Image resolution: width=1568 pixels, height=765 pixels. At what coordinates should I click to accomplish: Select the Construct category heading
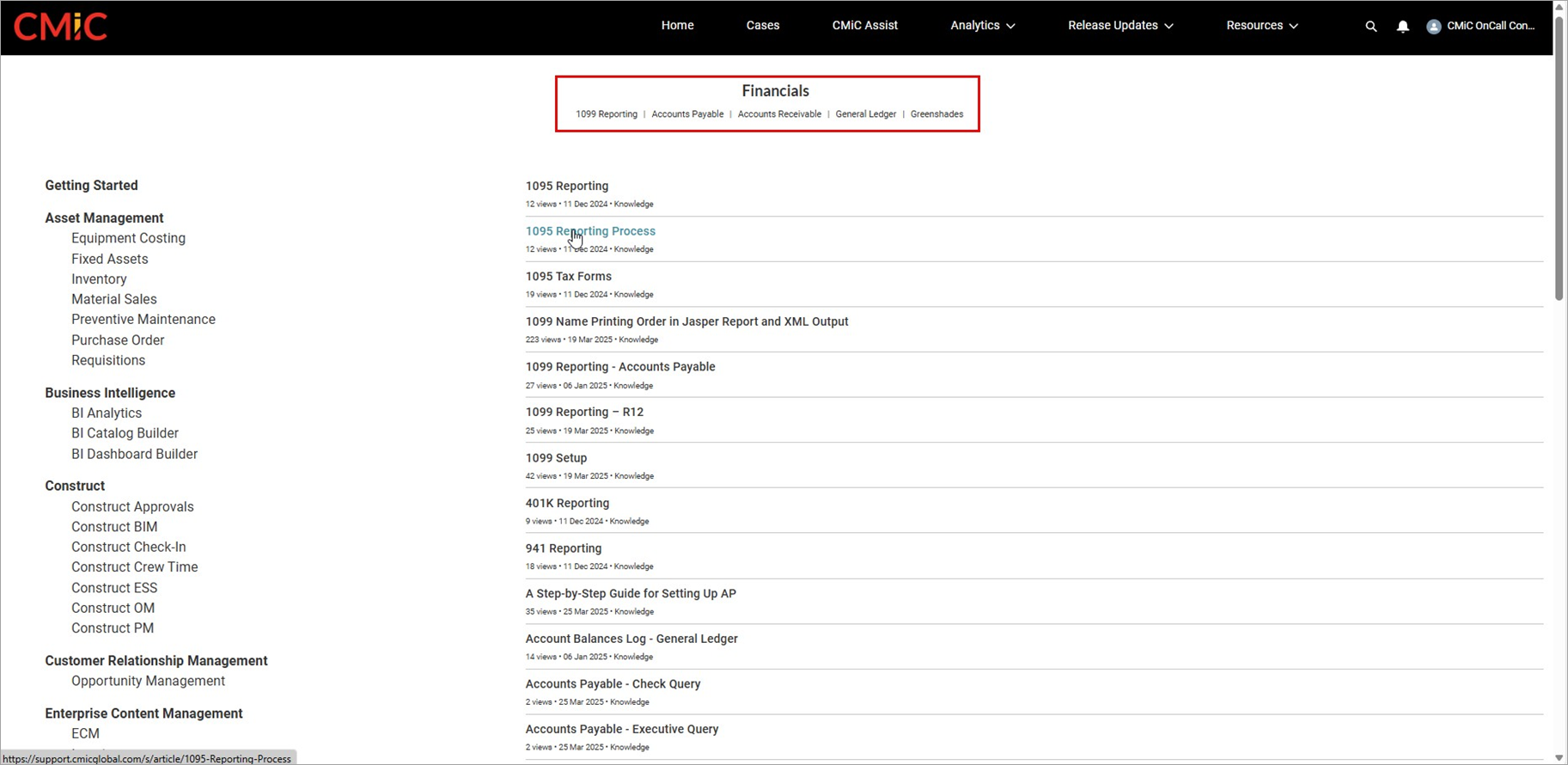[75, 486]
